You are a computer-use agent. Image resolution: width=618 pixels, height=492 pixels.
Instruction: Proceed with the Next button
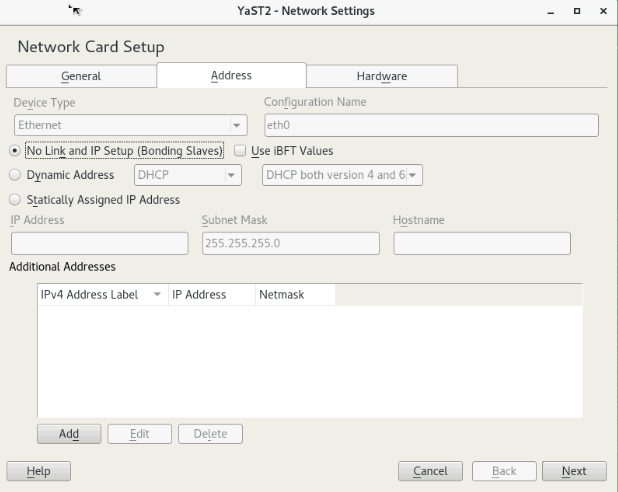point(574,471)
